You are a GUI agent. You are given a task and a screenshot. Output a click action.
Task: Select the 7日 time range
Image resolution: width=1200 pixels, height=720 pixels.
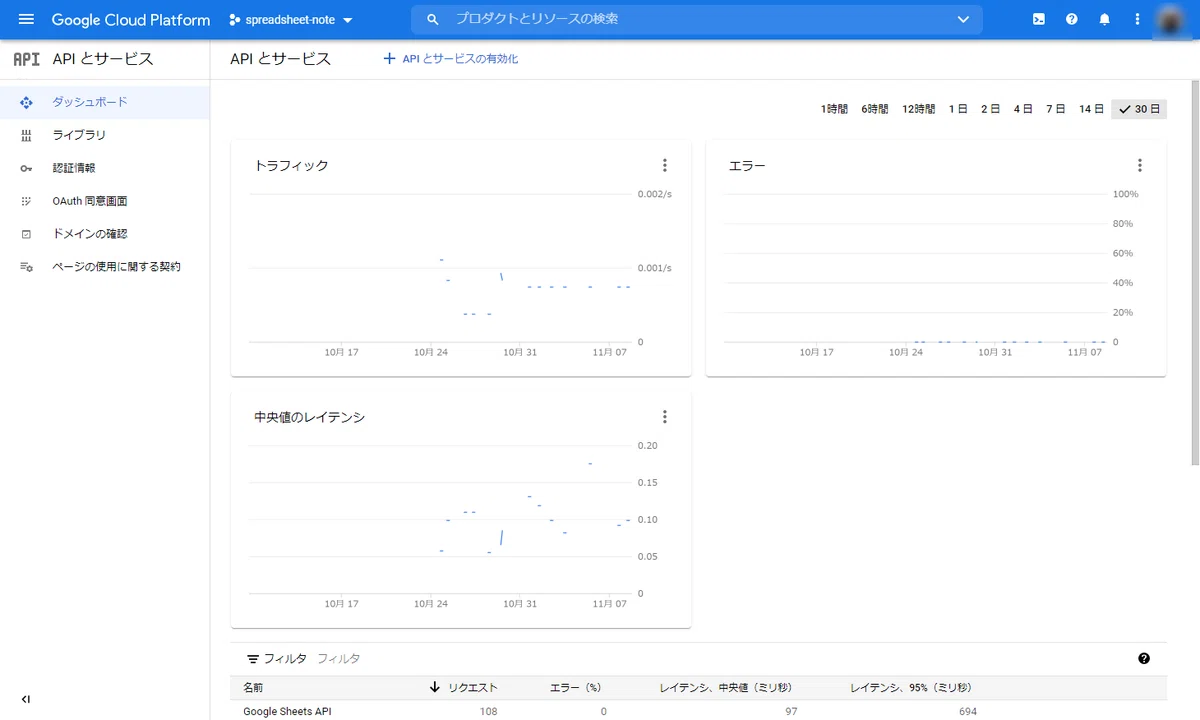[1055, 109]
